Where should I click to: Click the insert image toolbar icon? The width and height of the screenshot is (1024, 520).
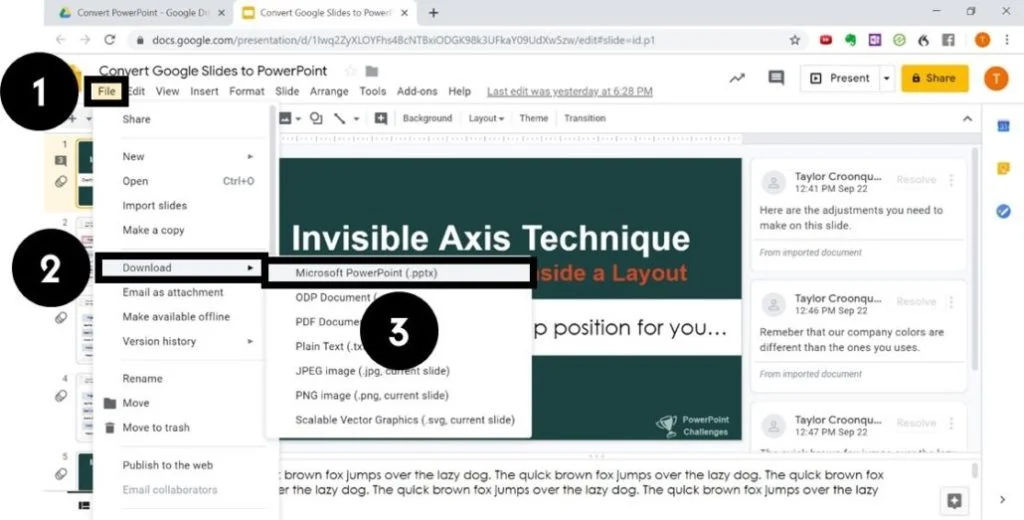coord(285,118)
